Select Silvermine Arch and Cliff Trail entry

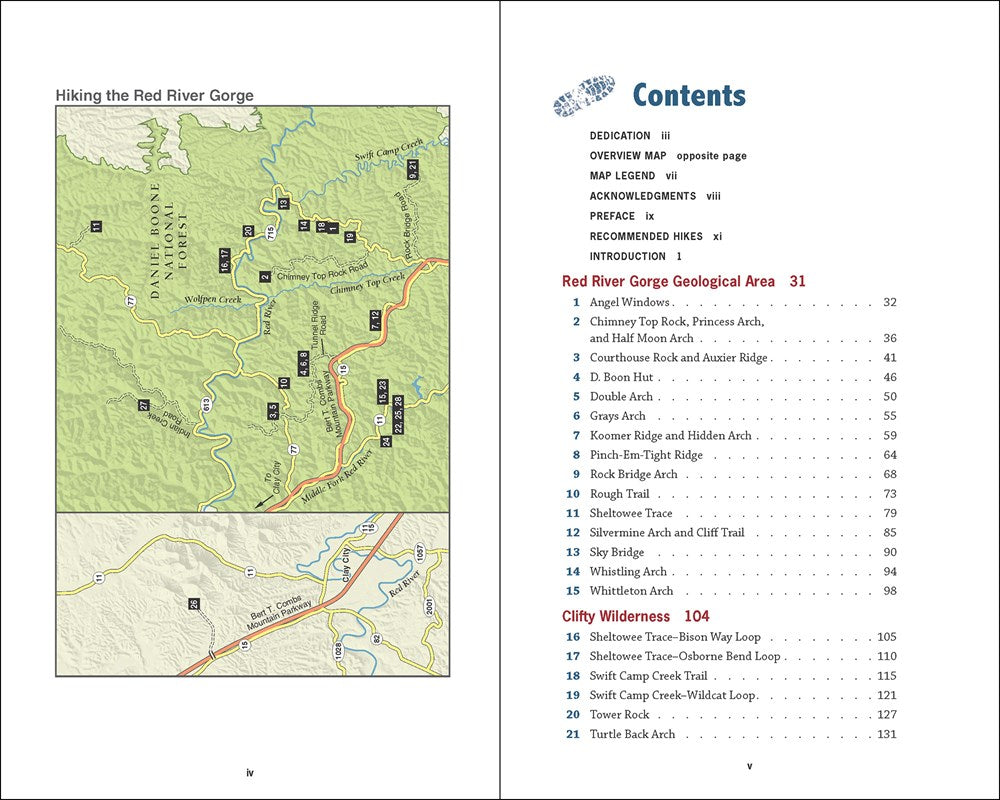pos(731,533)
